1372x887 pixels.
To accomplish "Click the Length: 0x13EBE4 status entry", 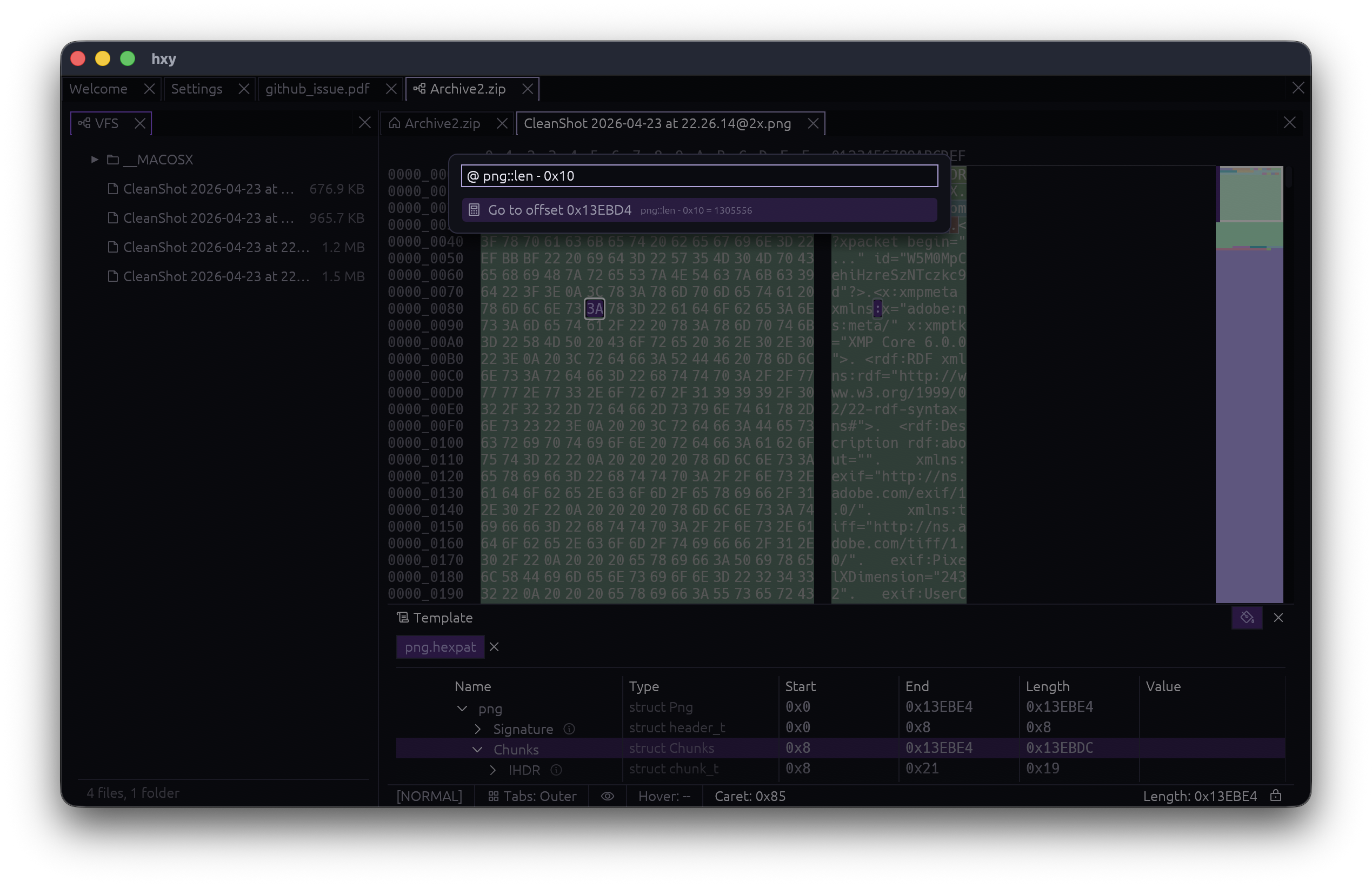I will click(1200, 797).
